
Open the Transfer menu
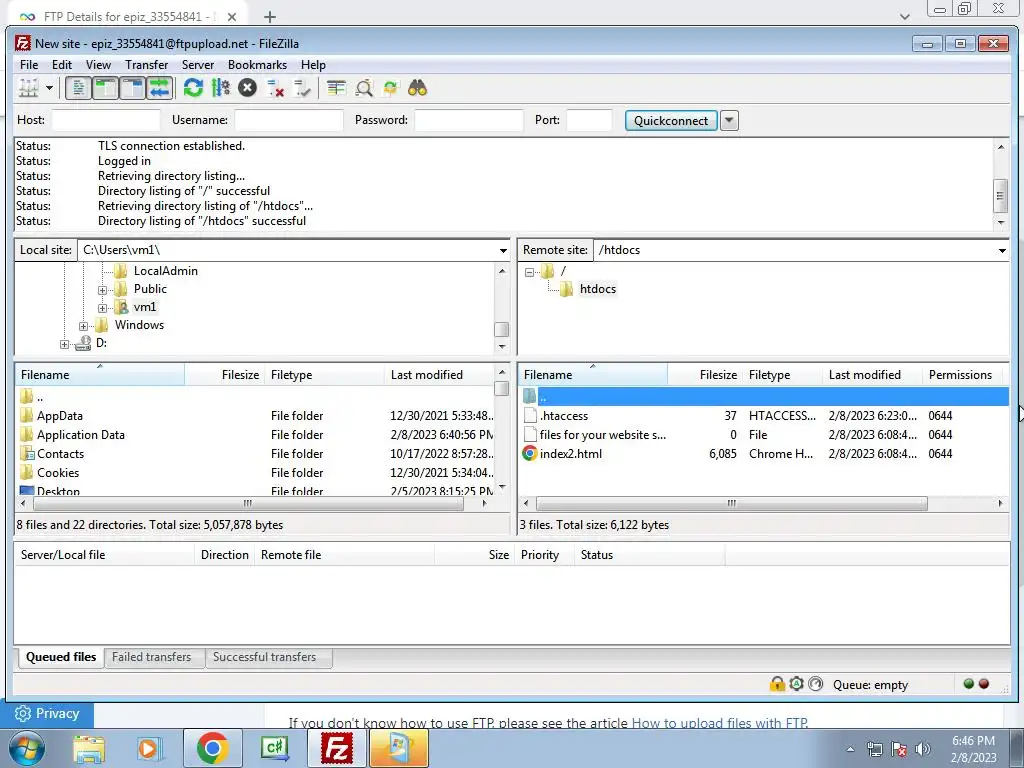(x=146, y=65)
